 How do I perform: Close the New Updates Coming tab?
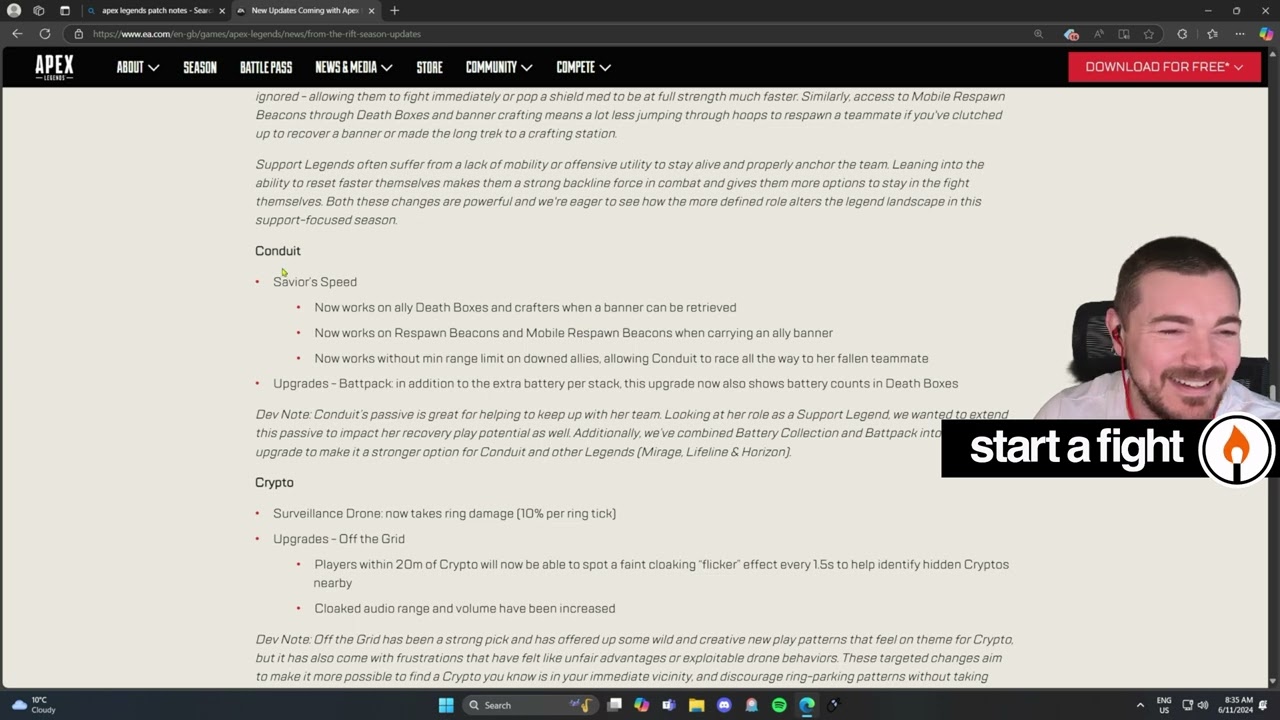tap(372, 10)
